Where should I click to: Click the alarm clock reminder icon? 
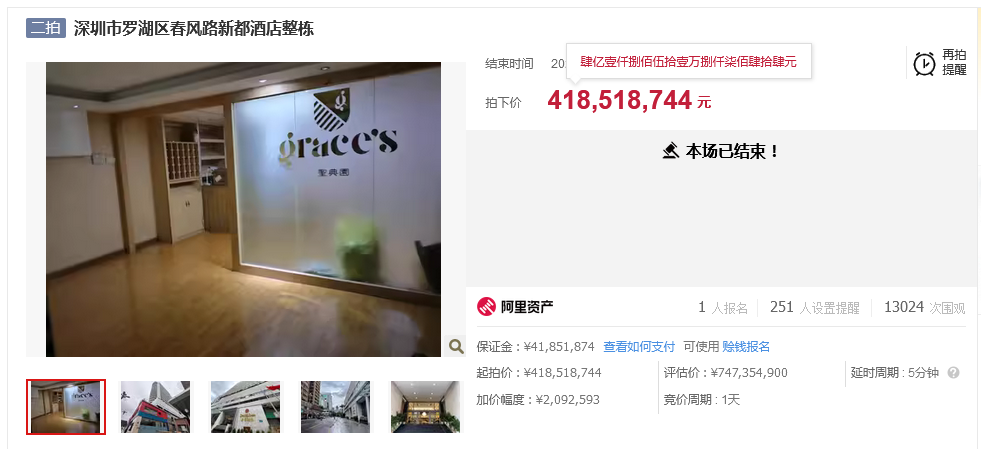(x=924, y=63)
